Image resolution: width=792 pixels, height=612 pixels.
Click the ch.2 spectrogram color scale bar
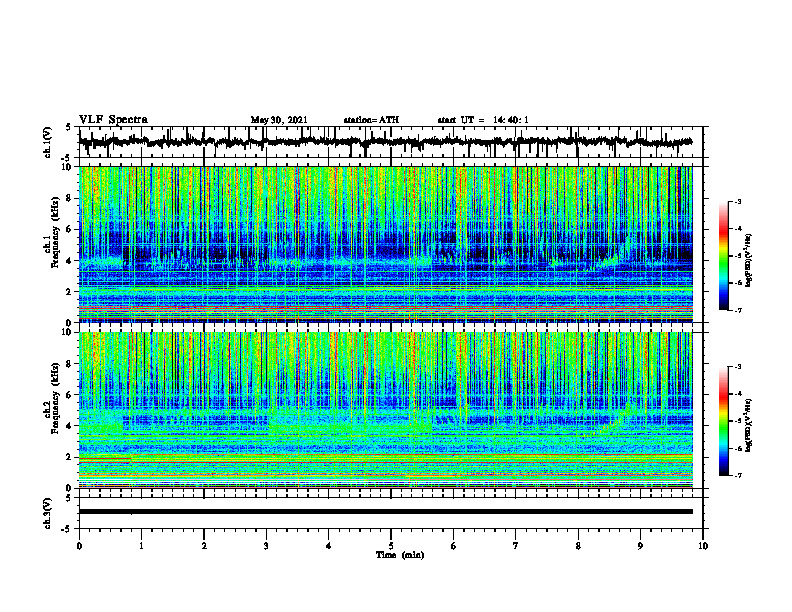coord(723,421)
